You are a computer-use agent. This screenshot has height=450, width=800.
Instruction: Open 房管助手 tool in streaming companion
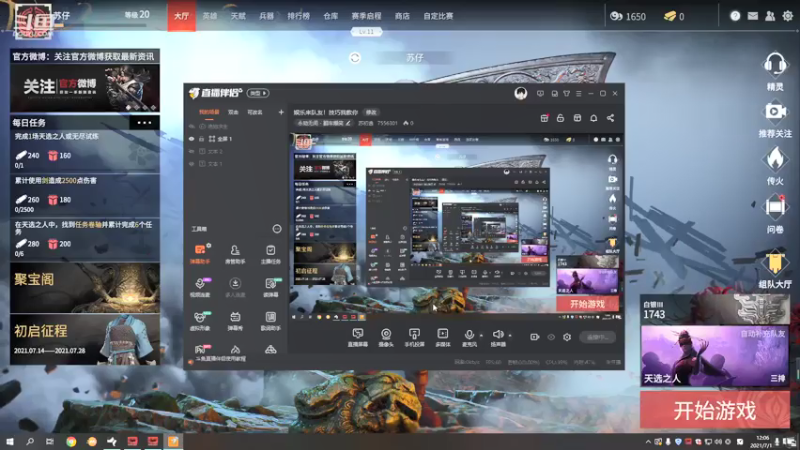click(x=235, y=254)
